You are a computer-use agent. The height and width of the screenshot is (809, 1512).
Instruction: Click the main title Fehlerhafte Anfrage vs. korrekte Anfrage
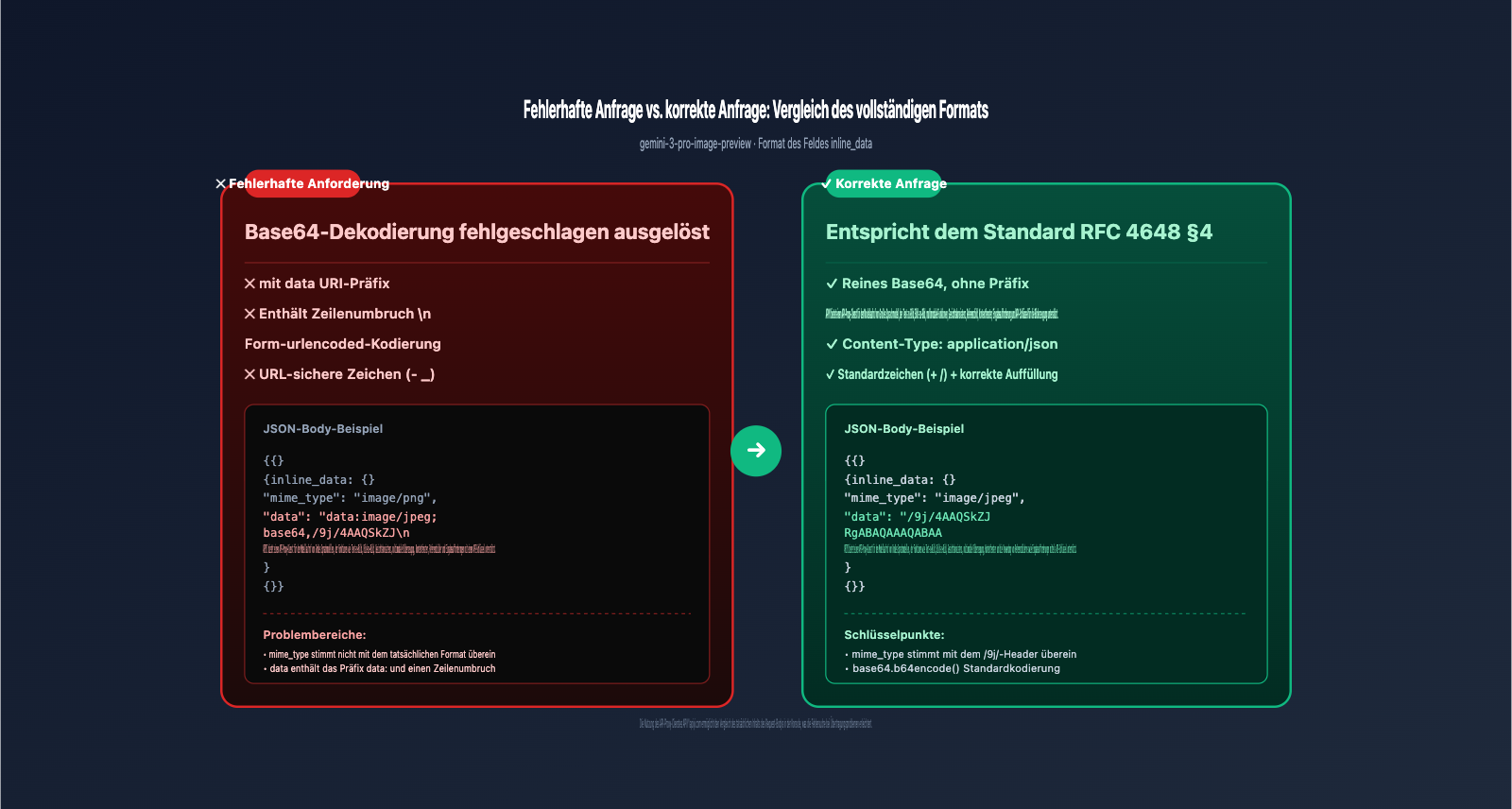[756, 110]
